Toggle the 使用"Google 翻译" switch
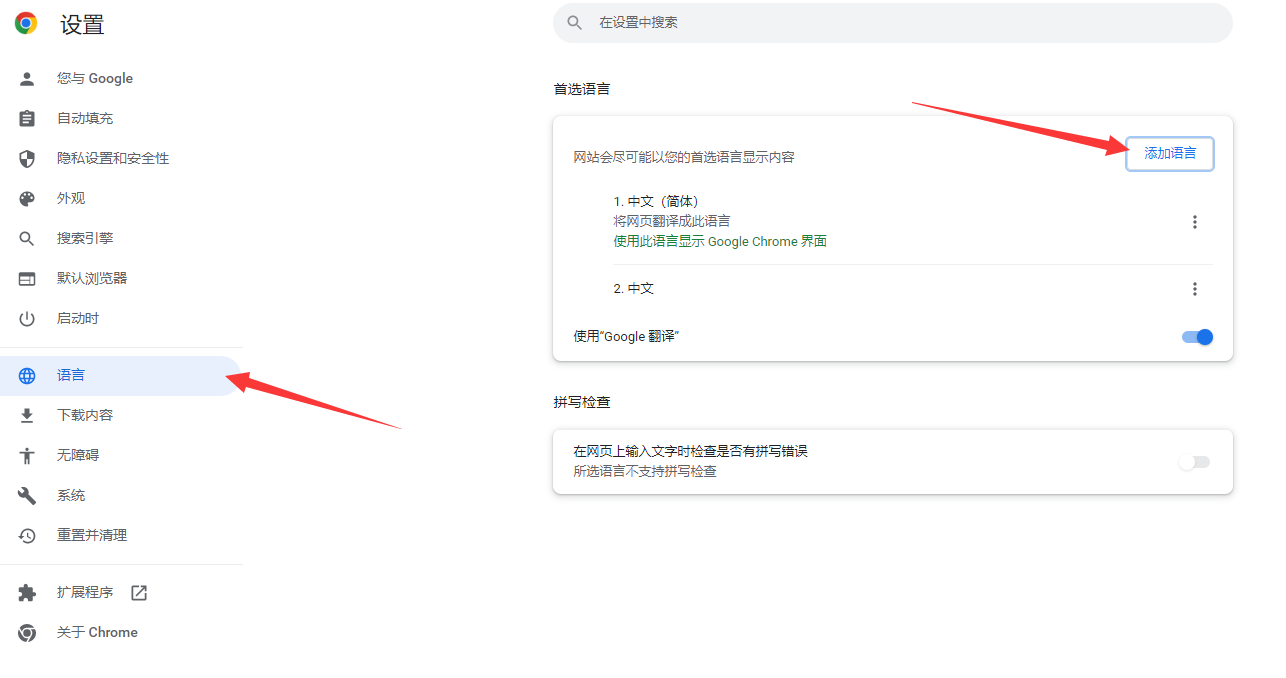The height and width of the screenshot is (678, 1286). [x=1196, y=337]
